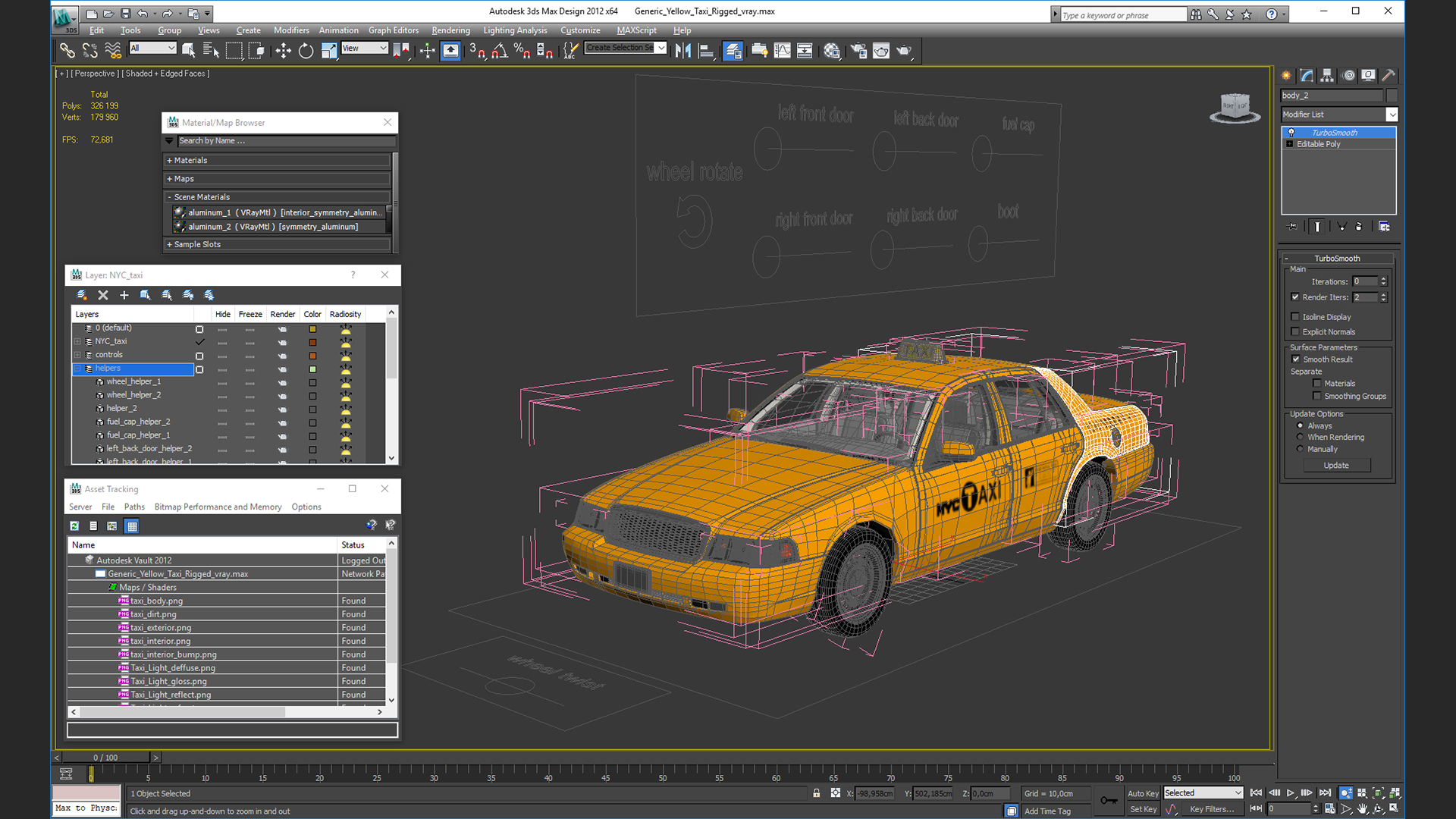Expand the Sample Slots group

pyautogui.click(x=278, y=244)
